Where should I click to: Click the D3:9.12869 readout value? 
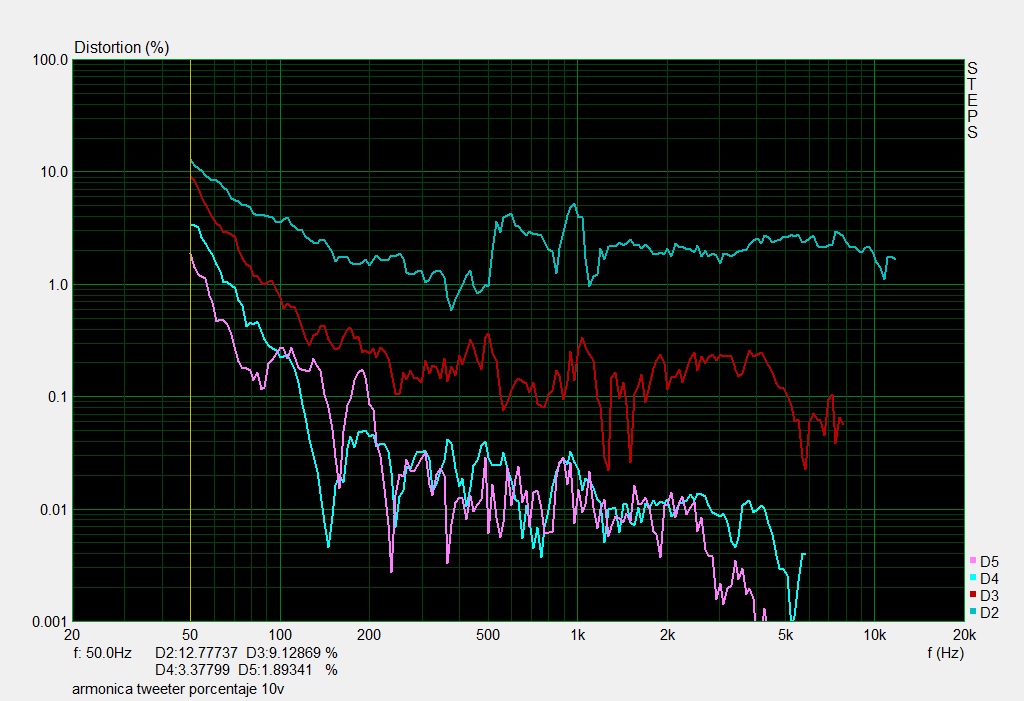(x=283, y=653)
